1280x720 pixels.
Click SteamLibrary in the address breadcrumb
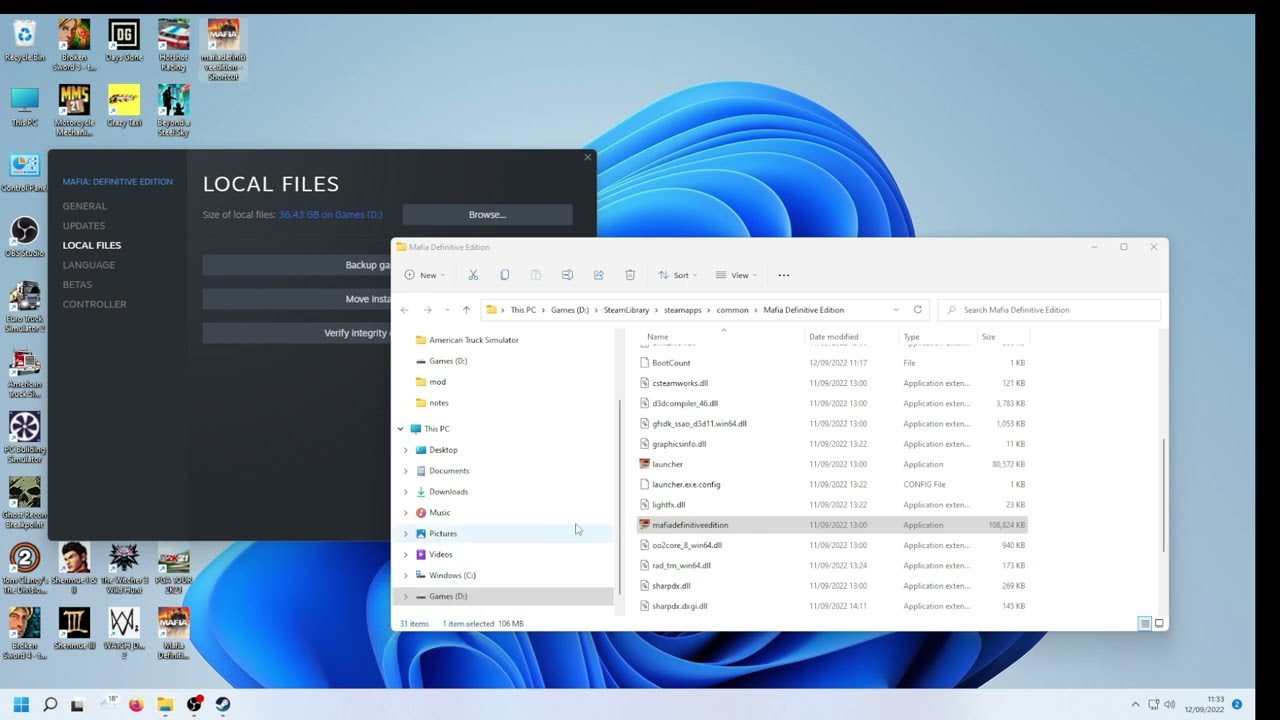pos(626,310)
